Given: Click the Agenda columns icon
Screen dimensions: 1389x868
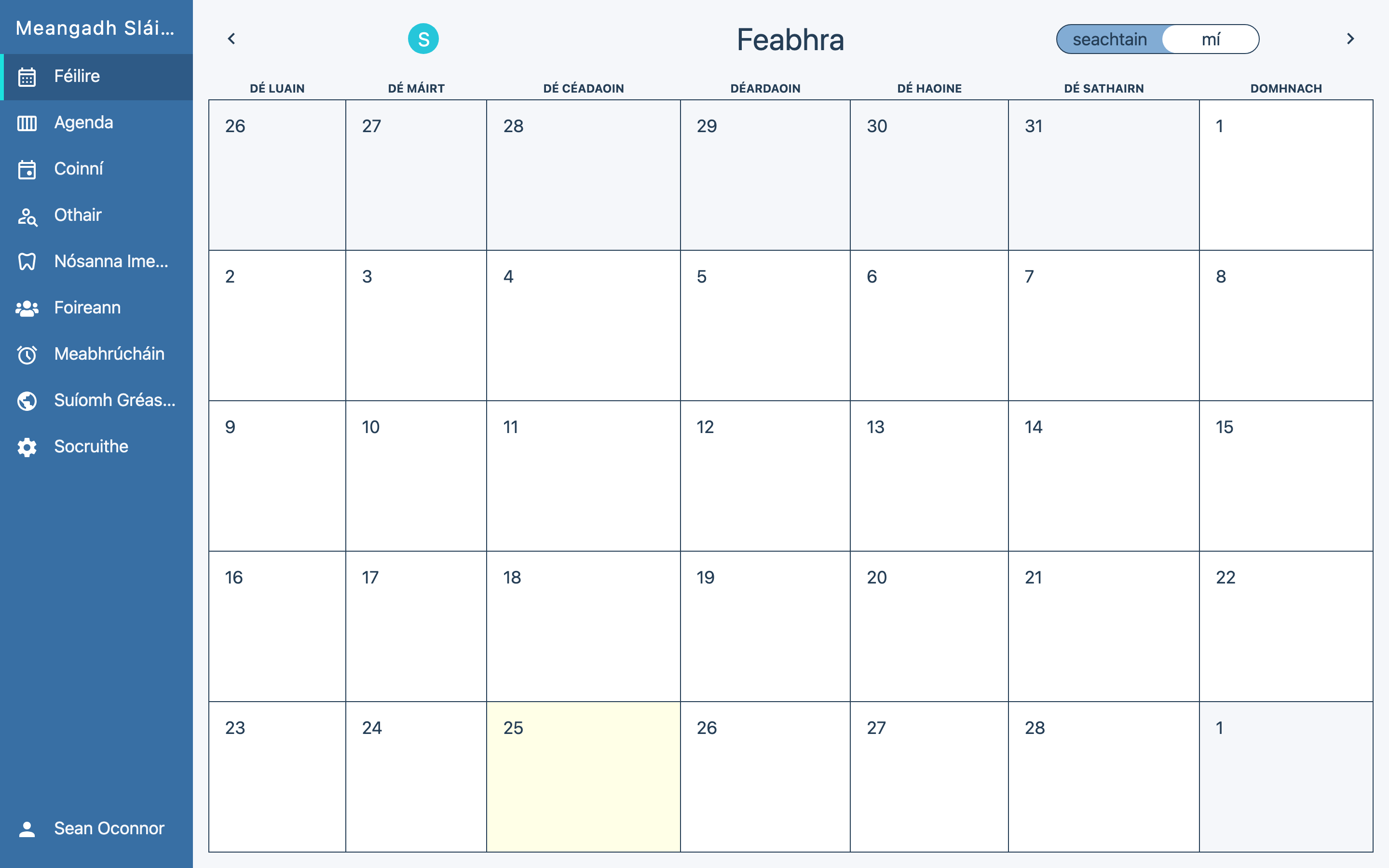Looking at the screenshot, I should [x=27, y=123].
